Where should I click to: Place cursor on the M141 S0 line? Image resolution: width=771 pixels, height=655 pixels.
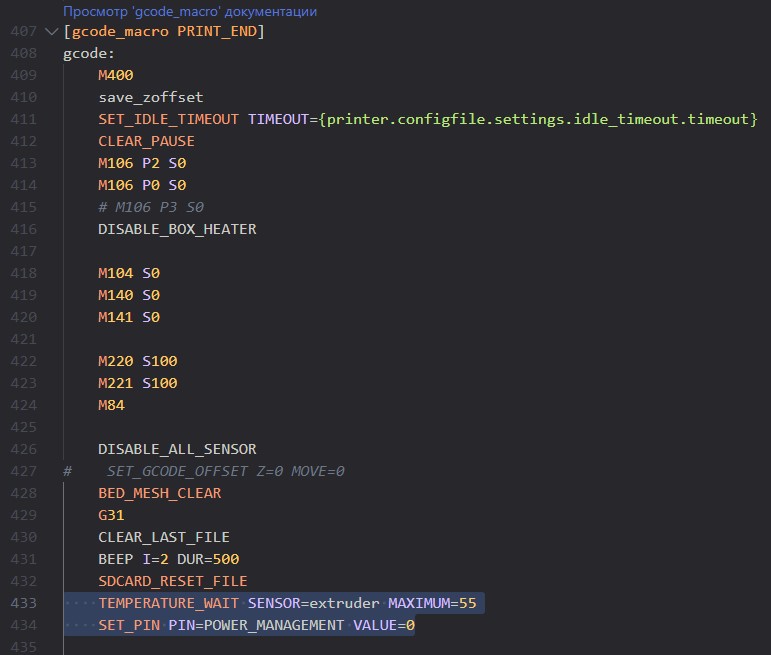pos(129,318)
